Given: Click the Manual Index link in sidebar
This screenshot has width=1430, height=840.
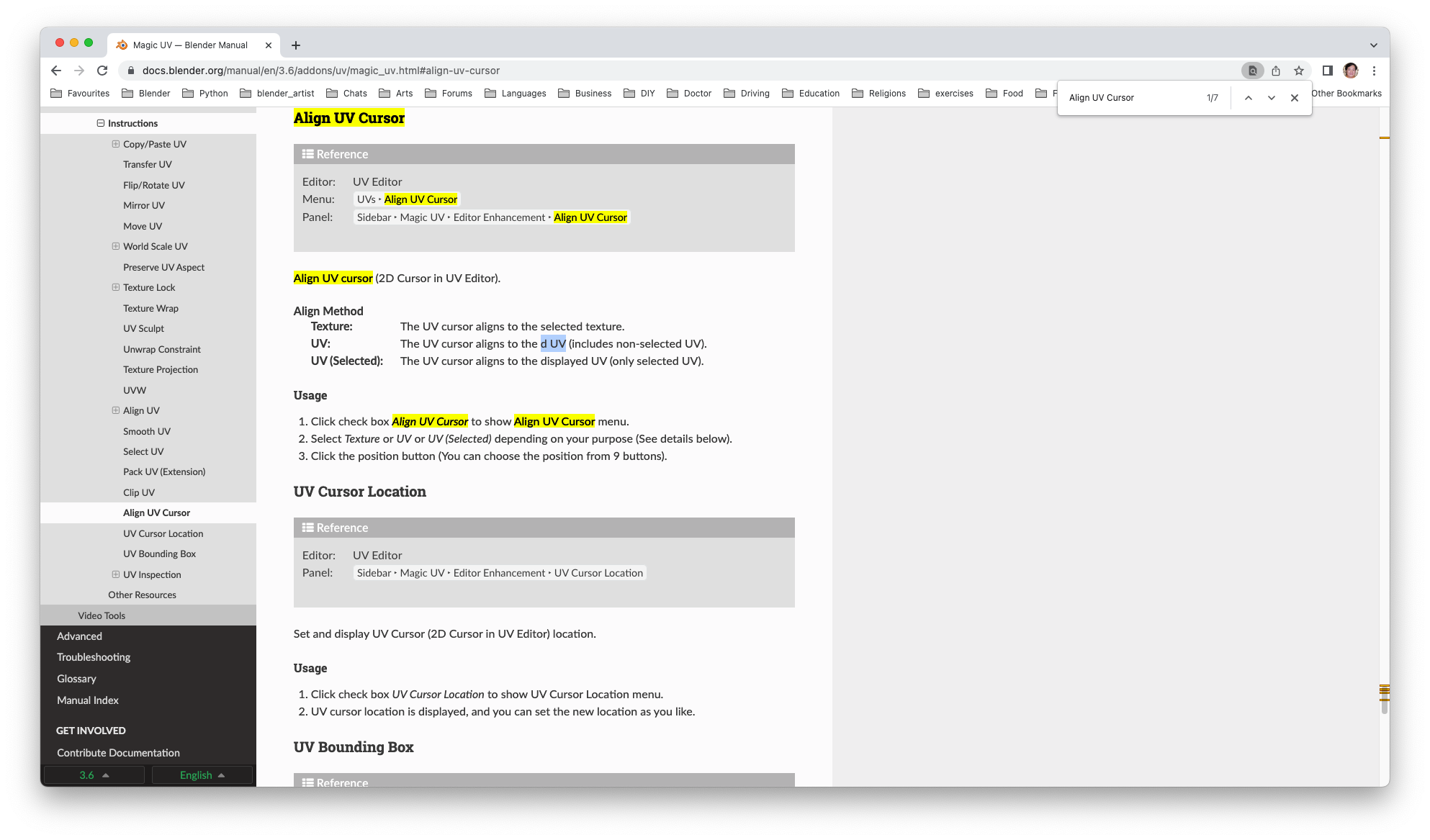Looking at the screenshot, I should 87,700.
